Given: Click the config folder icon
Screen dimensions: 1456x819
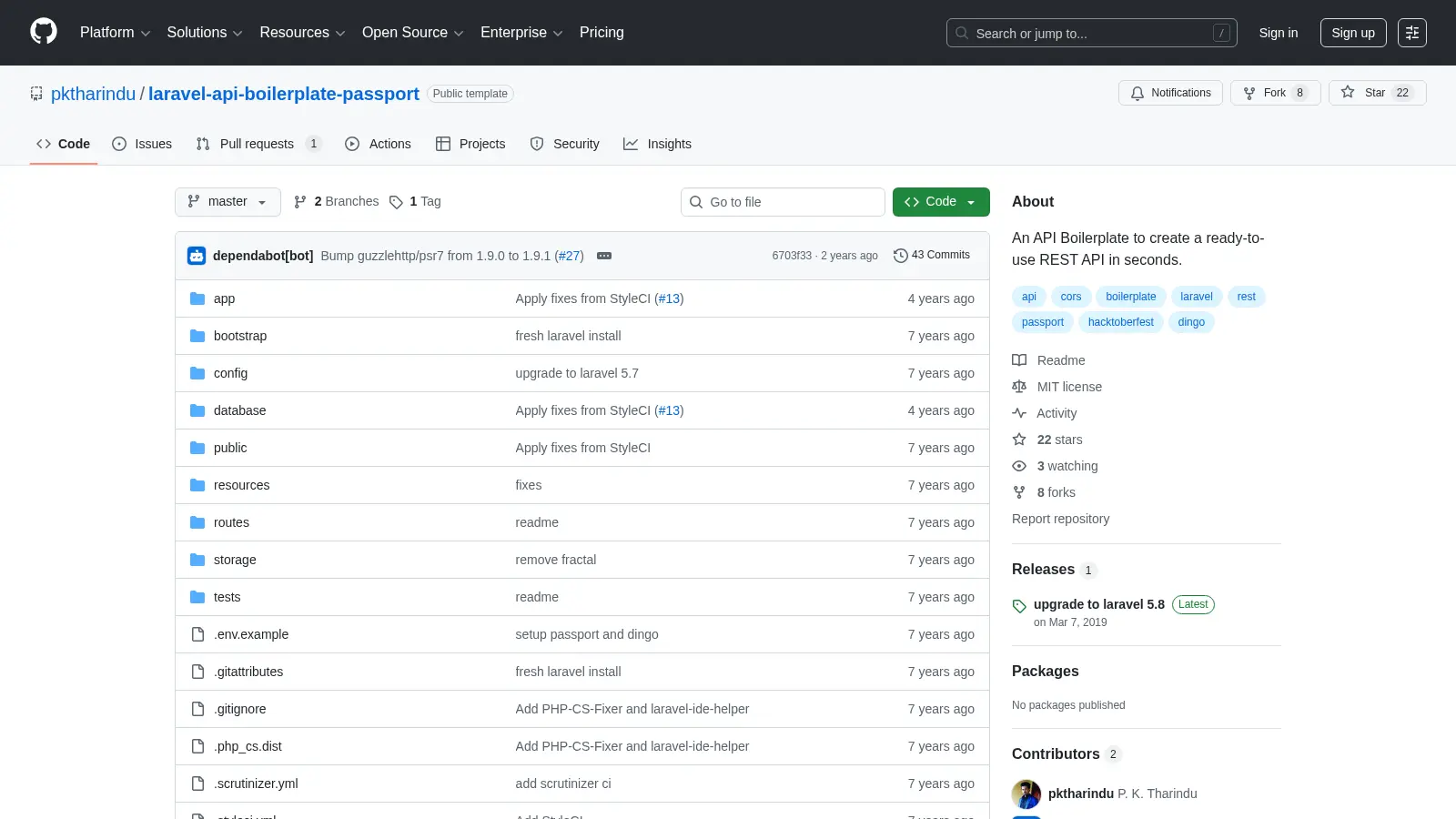Looking at the screenshot, I should click(x=197, y=373).
